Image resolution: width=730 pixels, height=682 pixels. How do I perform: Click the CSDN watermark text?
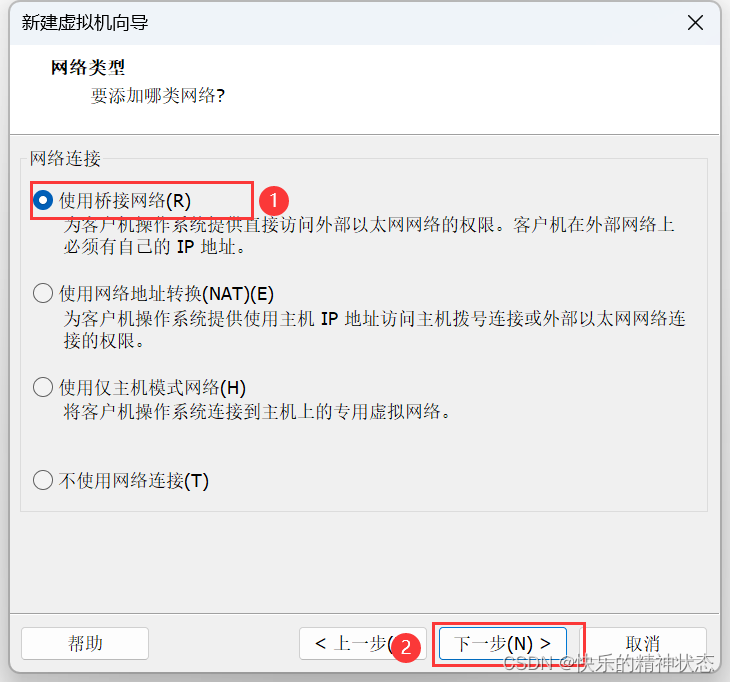click(608, 662)
